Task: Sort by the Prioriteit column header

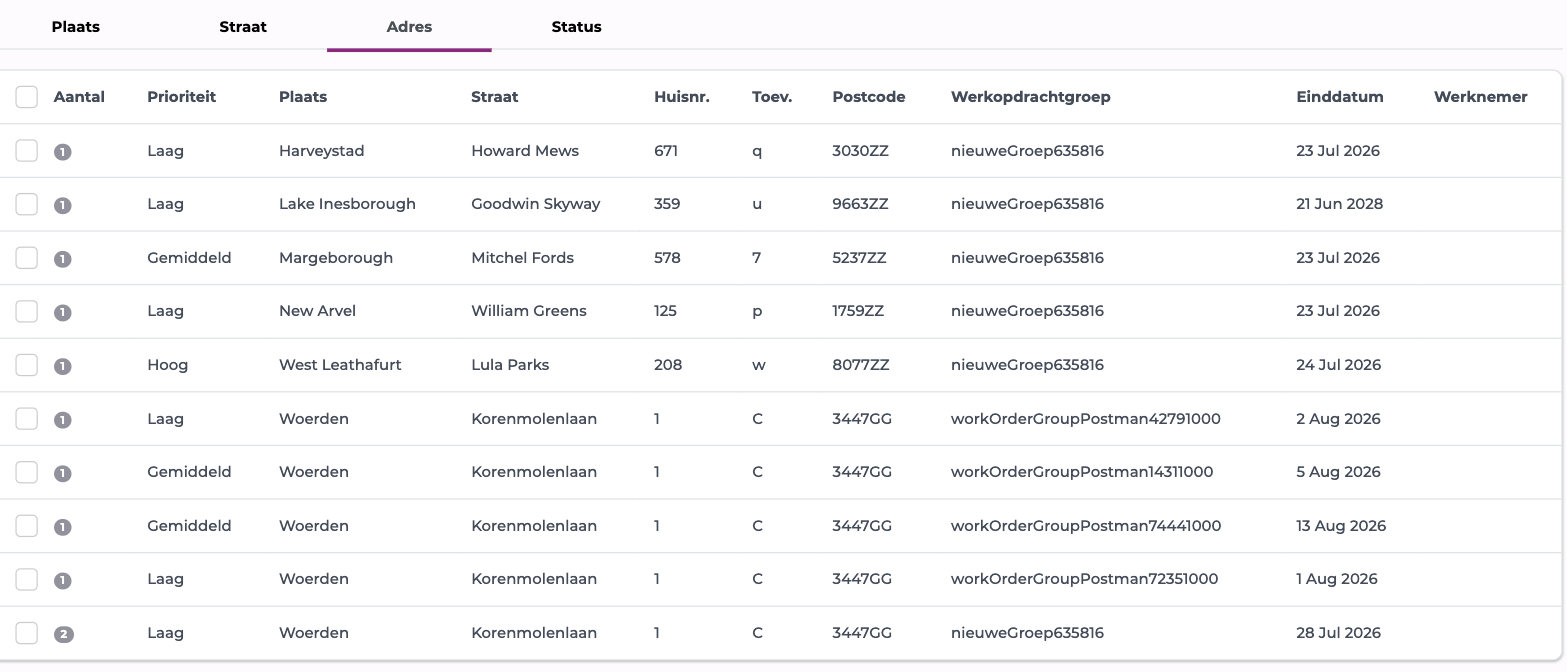Action: [181, 97]
